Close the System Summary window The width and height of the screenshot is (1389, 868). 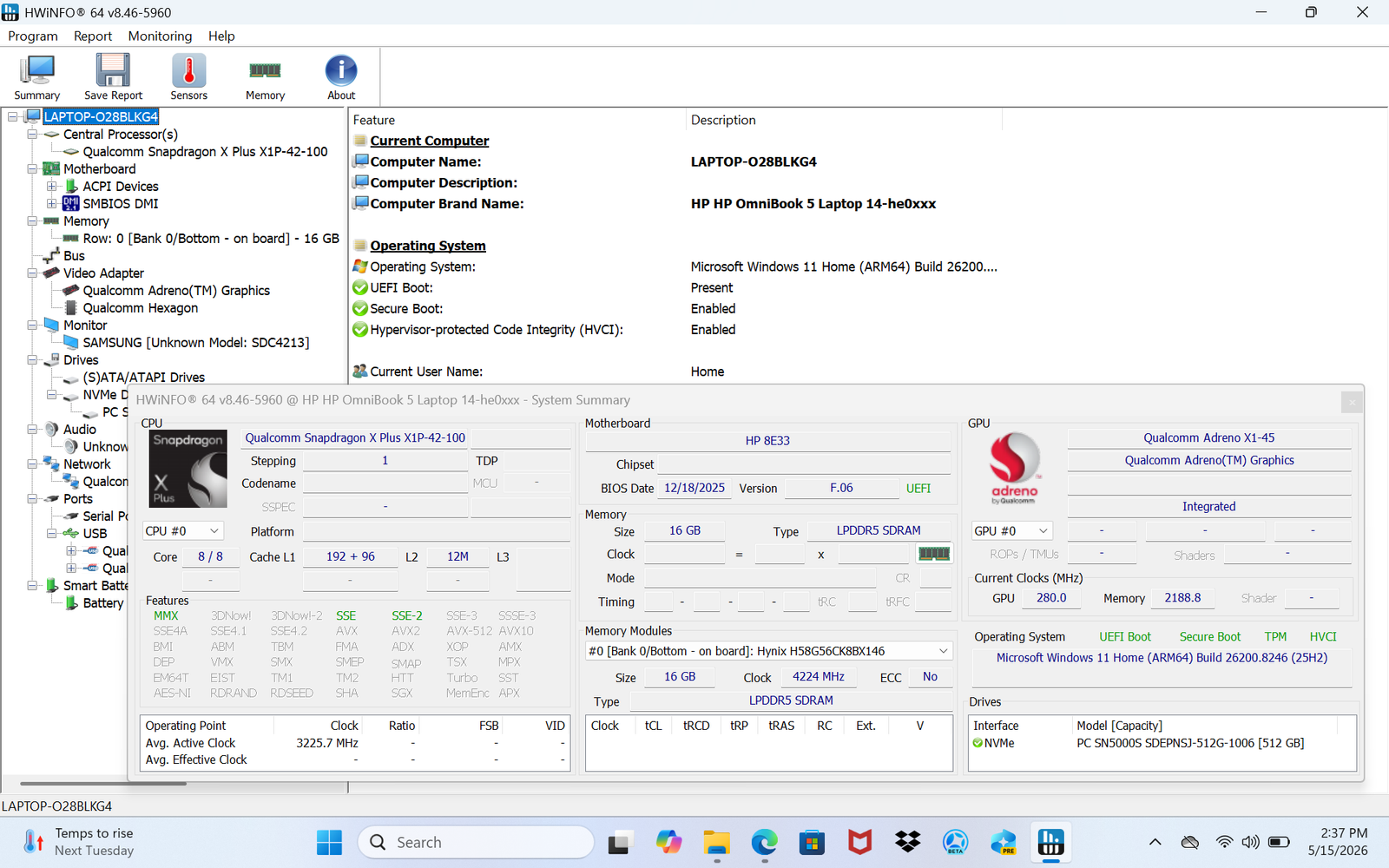(1352, 401)
